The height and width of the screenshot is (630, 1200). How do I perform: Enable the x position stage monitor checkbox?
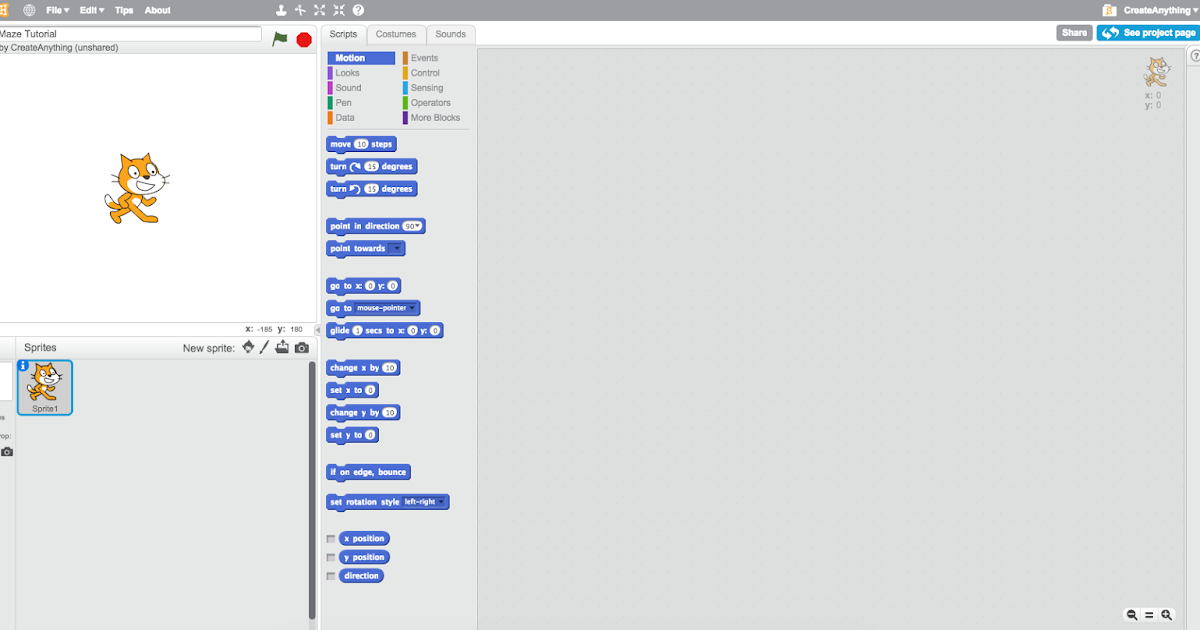click(x=331, y=538)
